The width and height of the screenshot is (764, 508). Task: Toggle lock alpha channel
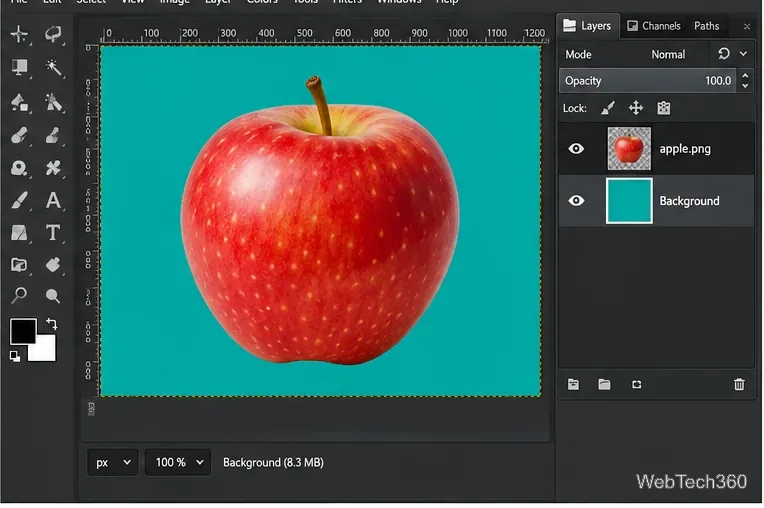click(x=664, y=108)
